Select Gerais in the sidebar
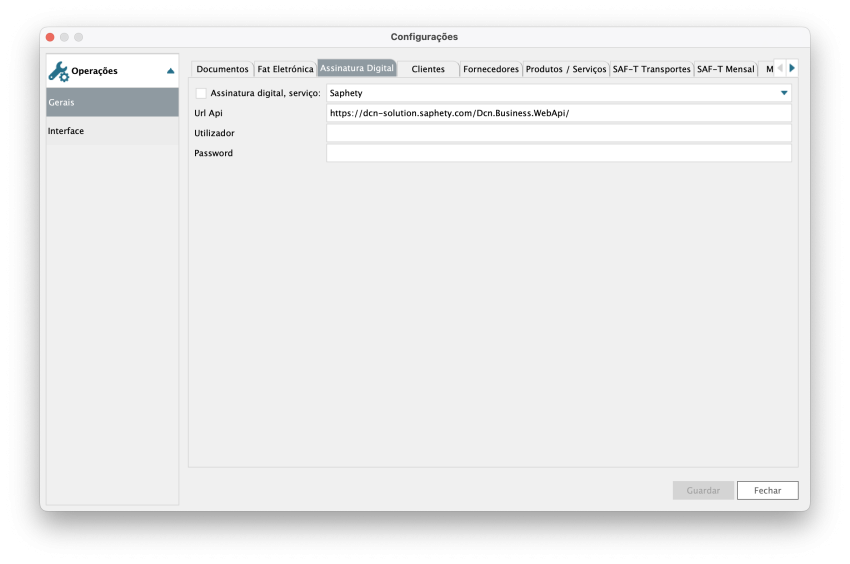 112,102
